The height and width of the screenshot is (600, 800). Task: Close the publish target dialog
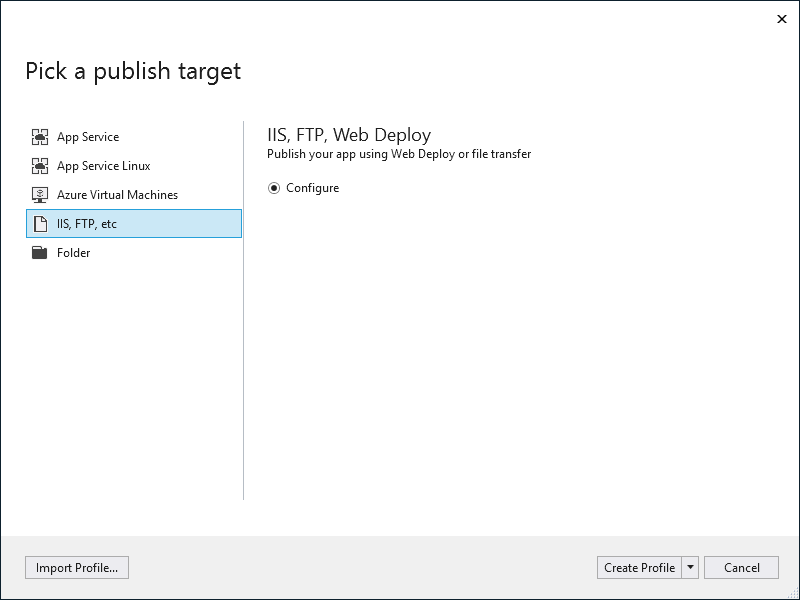(x=782, y=19)
